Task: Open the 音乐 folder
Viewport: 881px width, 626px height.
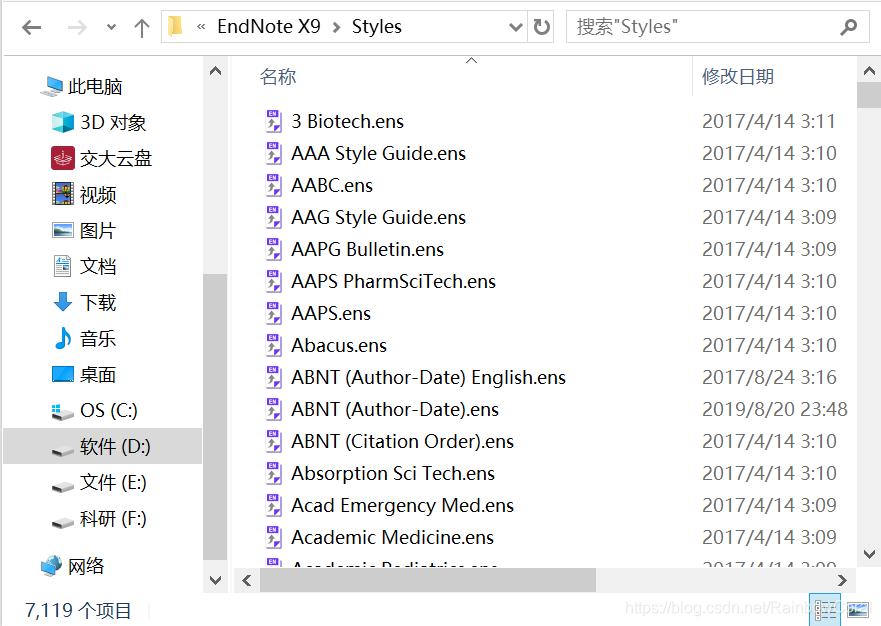Action: tap(84, 338)
